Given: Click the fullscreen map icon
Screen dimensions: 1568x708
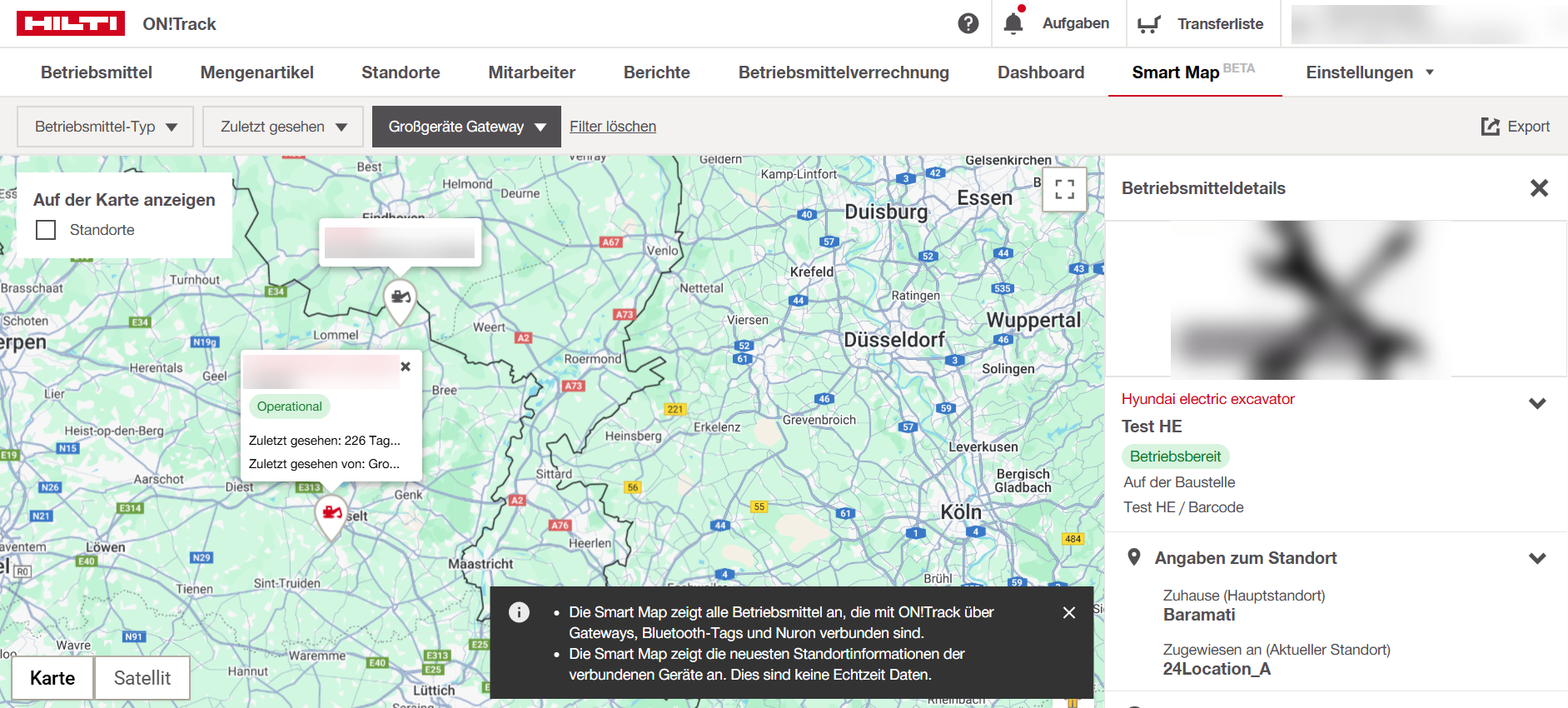Looking at the screenshot, I should click(1064, 189).
